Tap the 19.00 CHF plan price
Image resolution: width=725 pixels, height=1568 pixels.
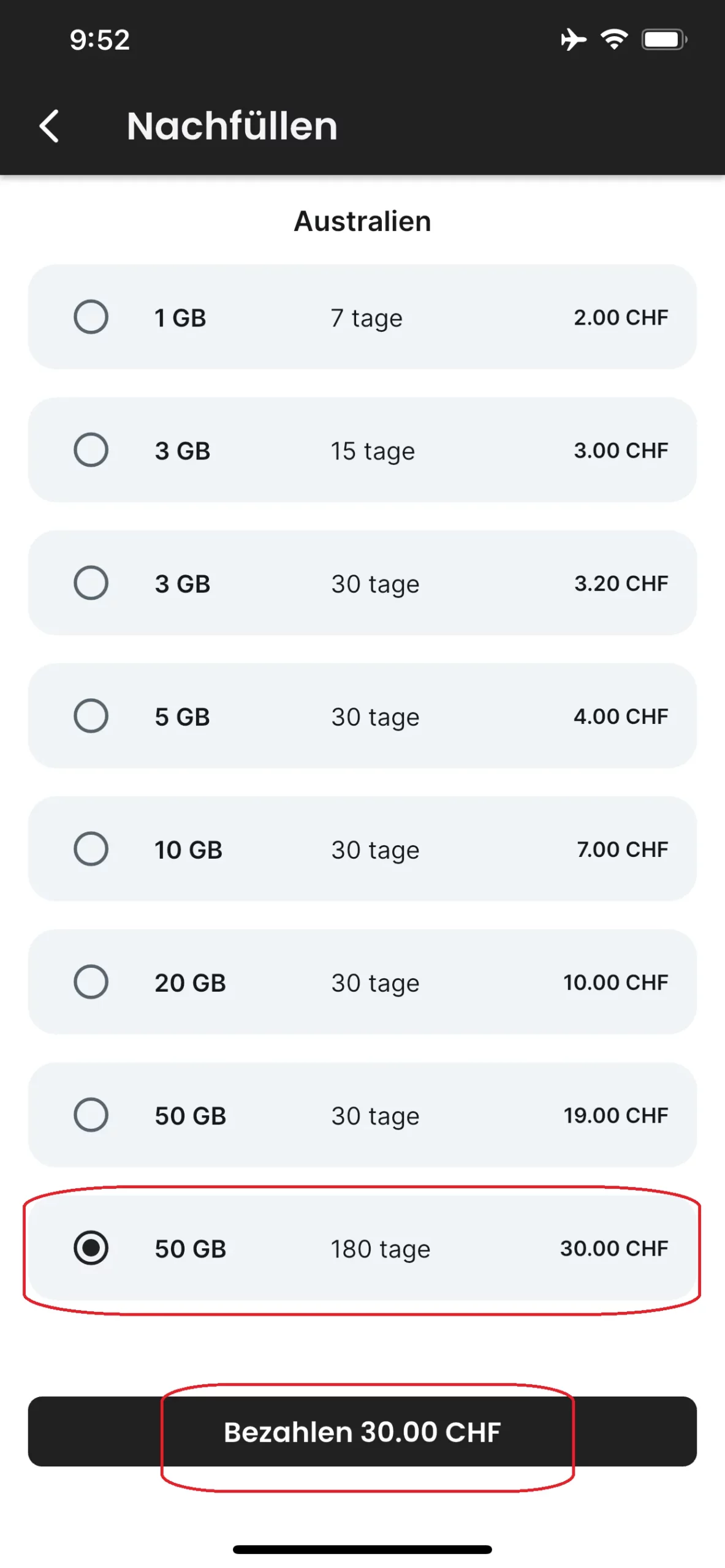point(615,1115)
